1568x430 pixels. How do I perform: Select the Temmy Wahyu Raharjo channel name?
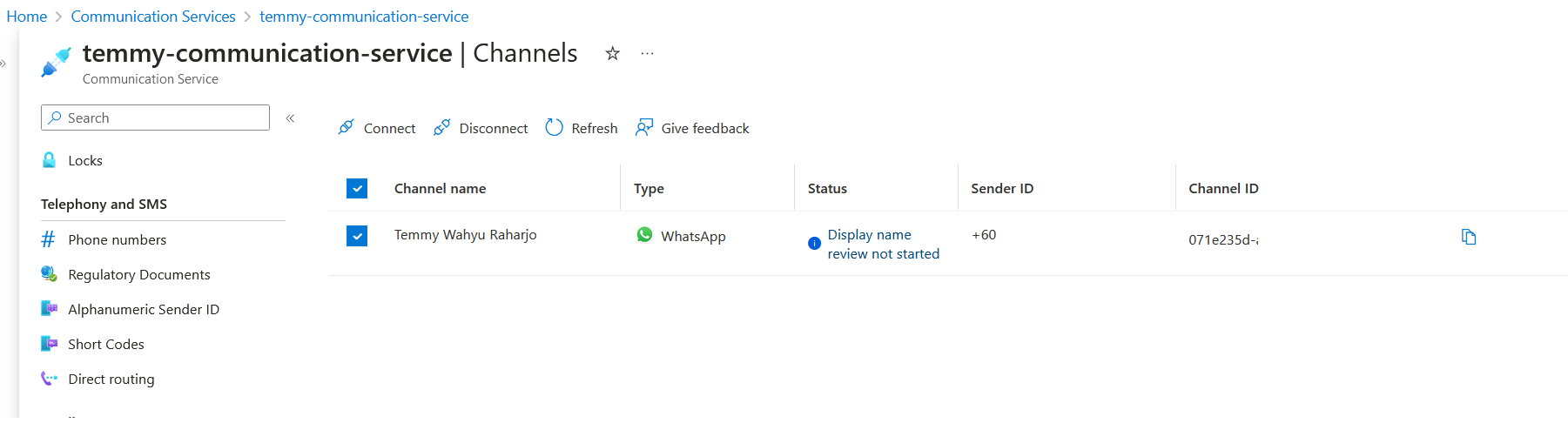click(466, 235)
